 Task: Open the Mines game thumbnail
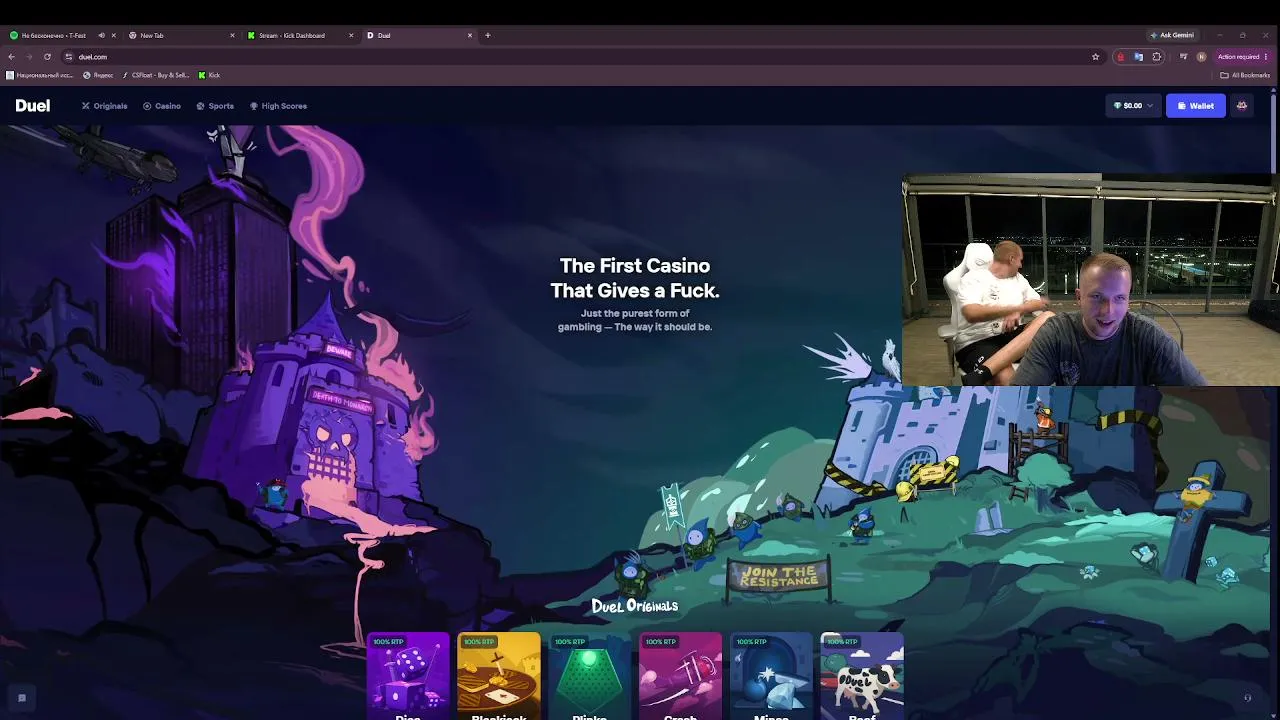(771, 676)
